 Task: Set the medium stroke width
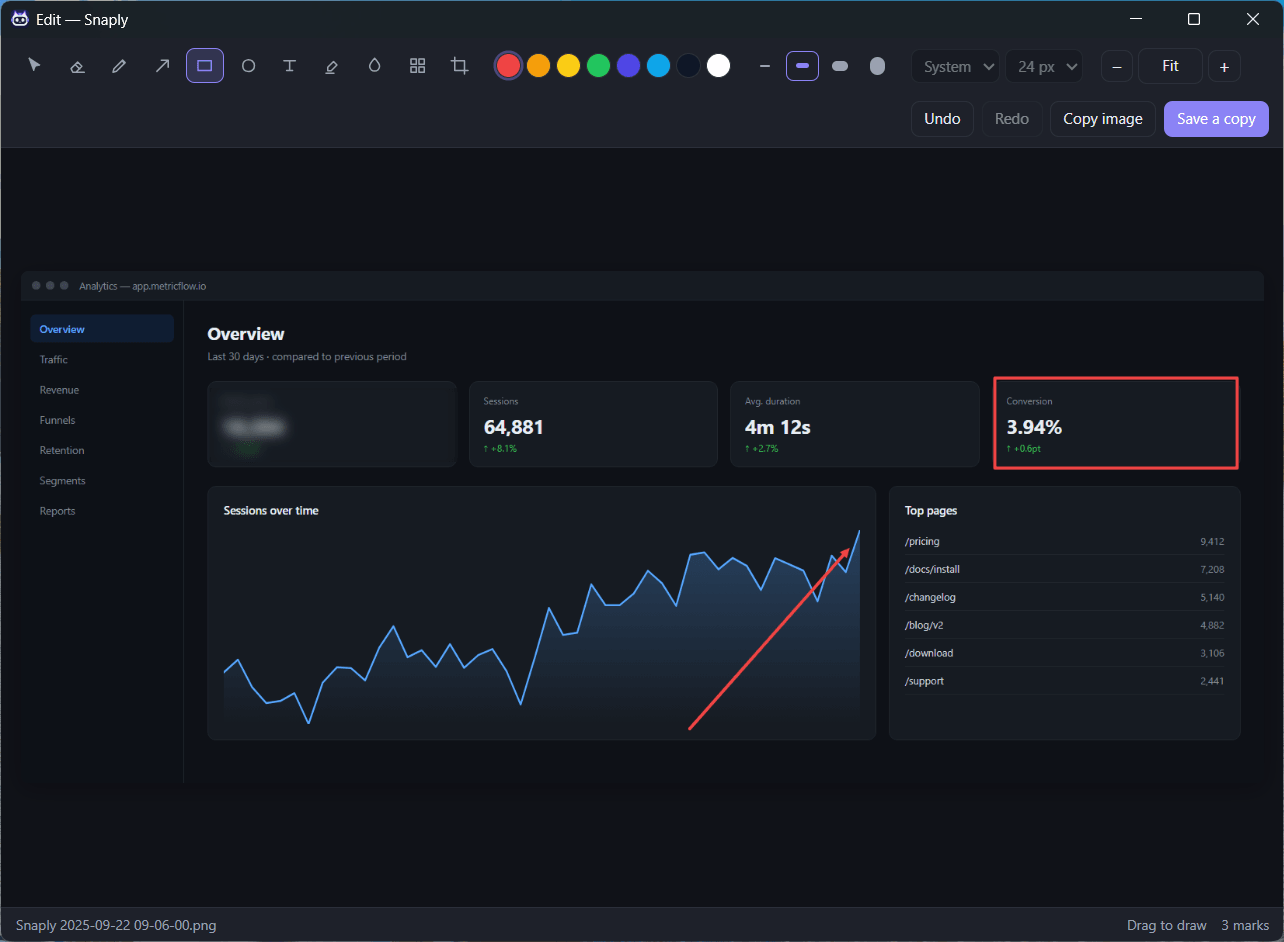[802, 66]
